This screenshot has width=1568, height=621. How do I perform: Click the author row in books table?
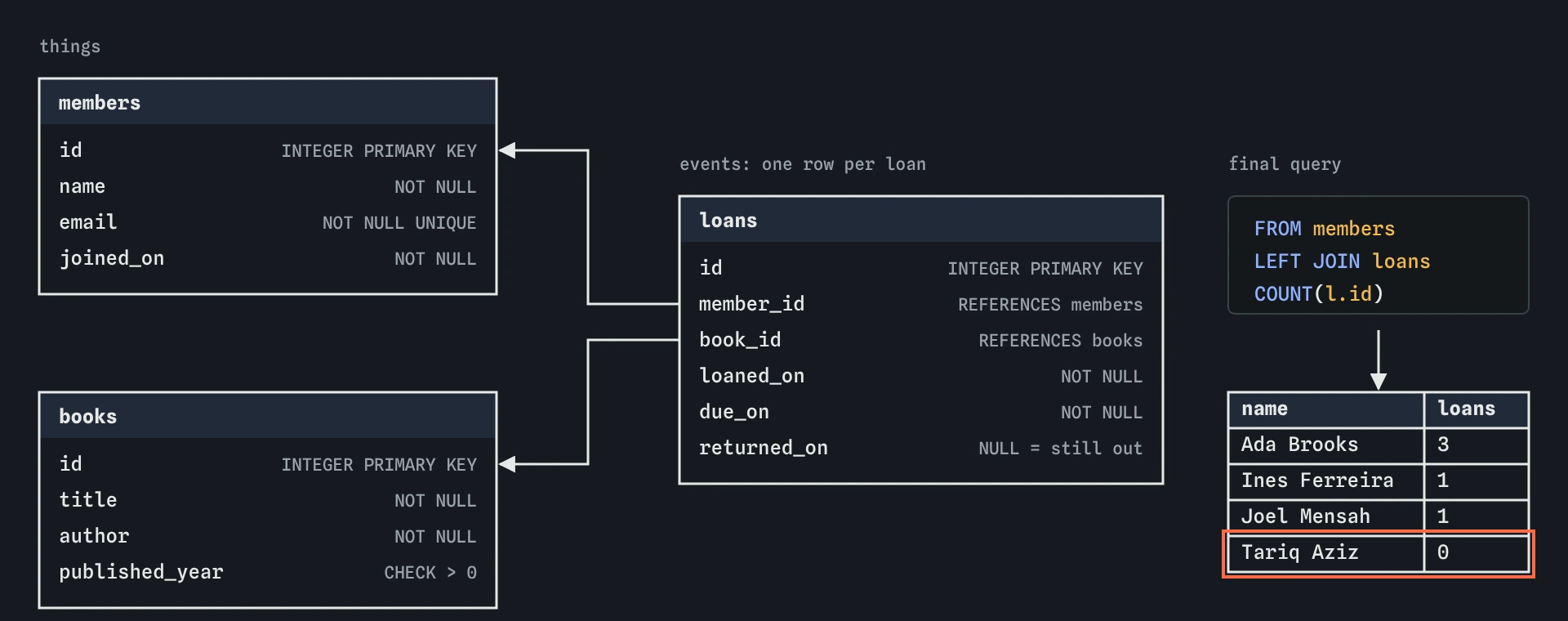click(x=268, y=536)
